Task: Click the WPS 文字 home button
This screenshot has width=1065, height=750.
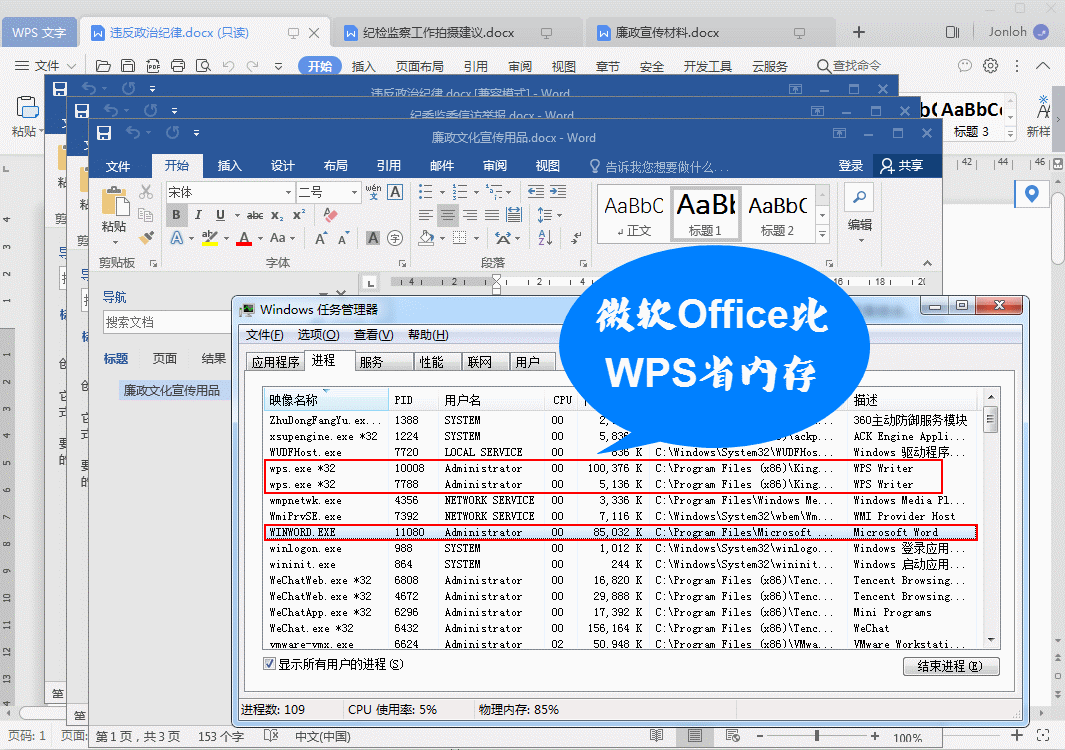Action: coord(39,33)
